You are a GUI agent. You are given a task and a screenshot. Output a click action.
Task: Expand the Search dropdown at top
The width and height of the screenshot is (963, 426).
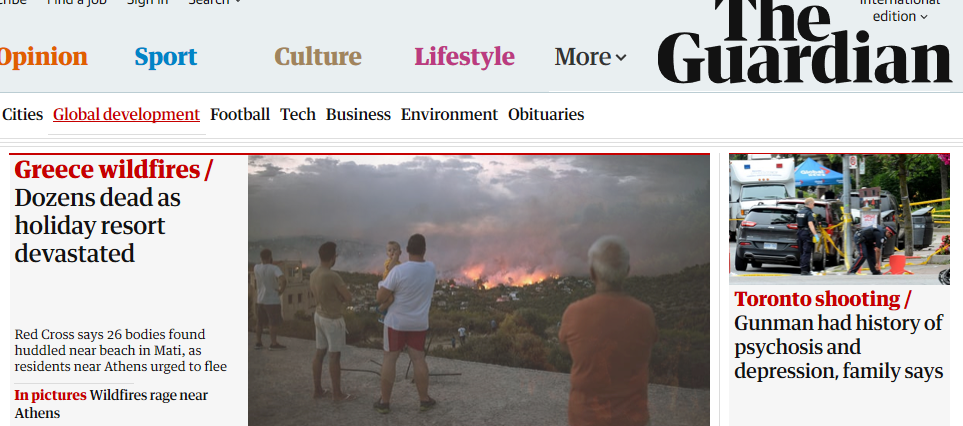click(x=214, y=2)
